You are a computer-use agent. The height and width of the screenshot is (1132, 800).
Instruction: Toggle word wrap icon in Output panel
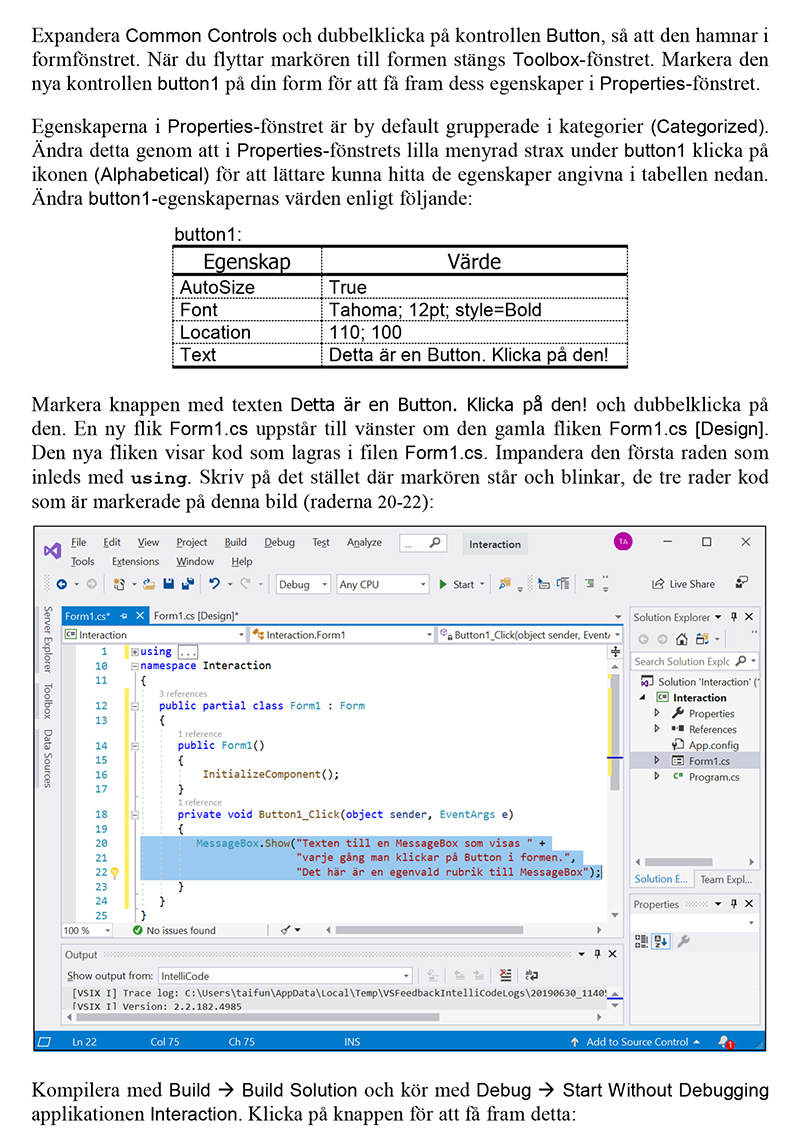click(x=532, y=975)
